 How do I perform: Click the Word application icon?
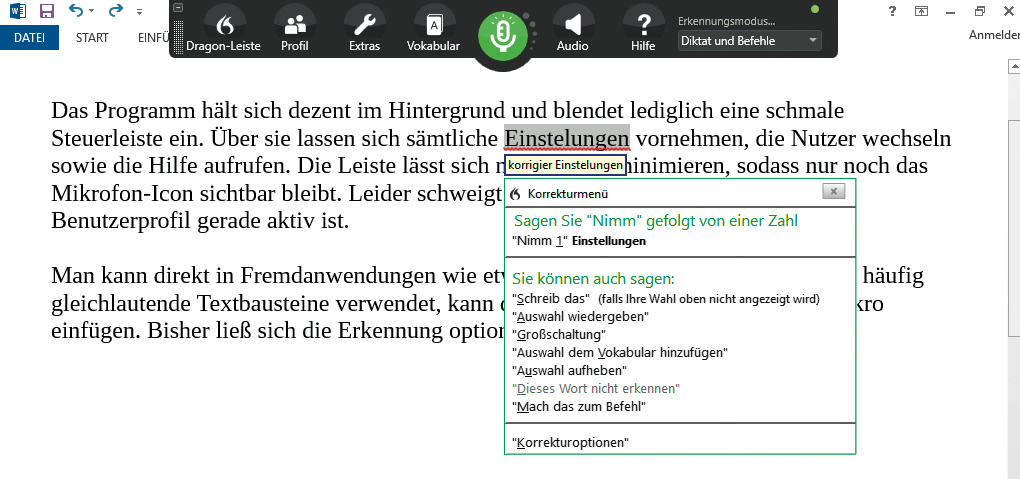(18, 10)
